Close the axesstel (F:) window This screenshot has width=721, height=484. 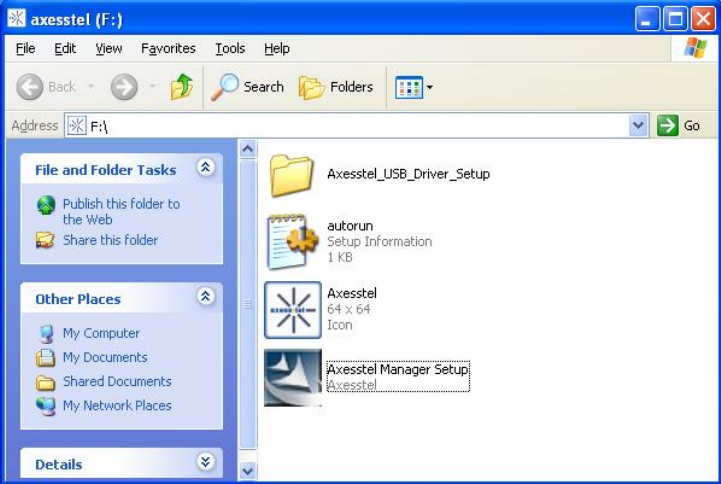(704, 19)
